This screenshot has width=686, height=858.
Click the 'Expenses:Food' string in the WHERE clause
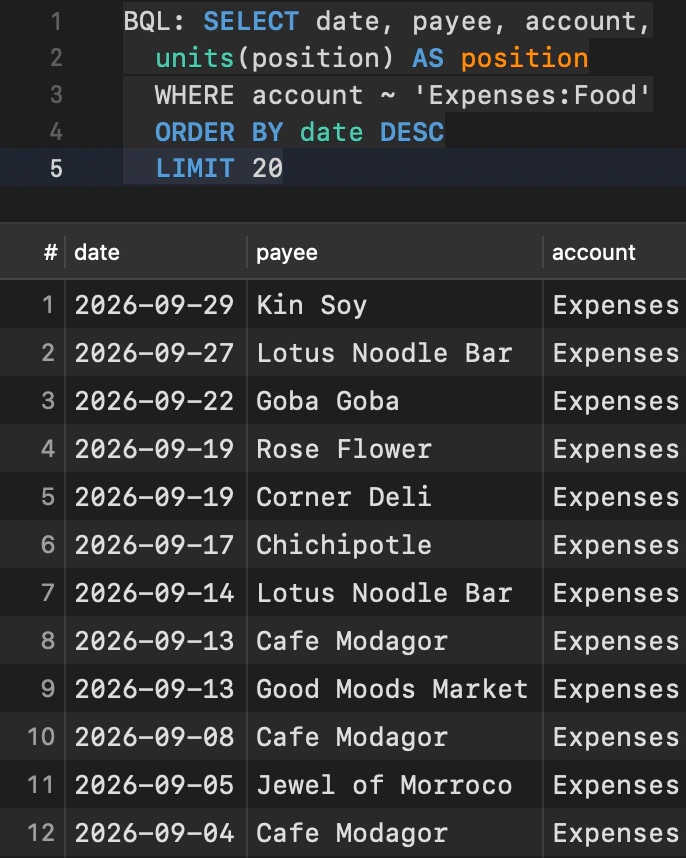point(532,95)
